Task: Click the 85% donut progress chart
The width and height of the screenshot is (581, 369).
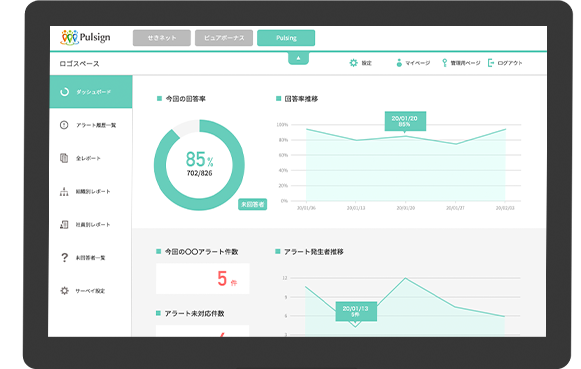Action: pyautogui.click(x=199, y=165)
